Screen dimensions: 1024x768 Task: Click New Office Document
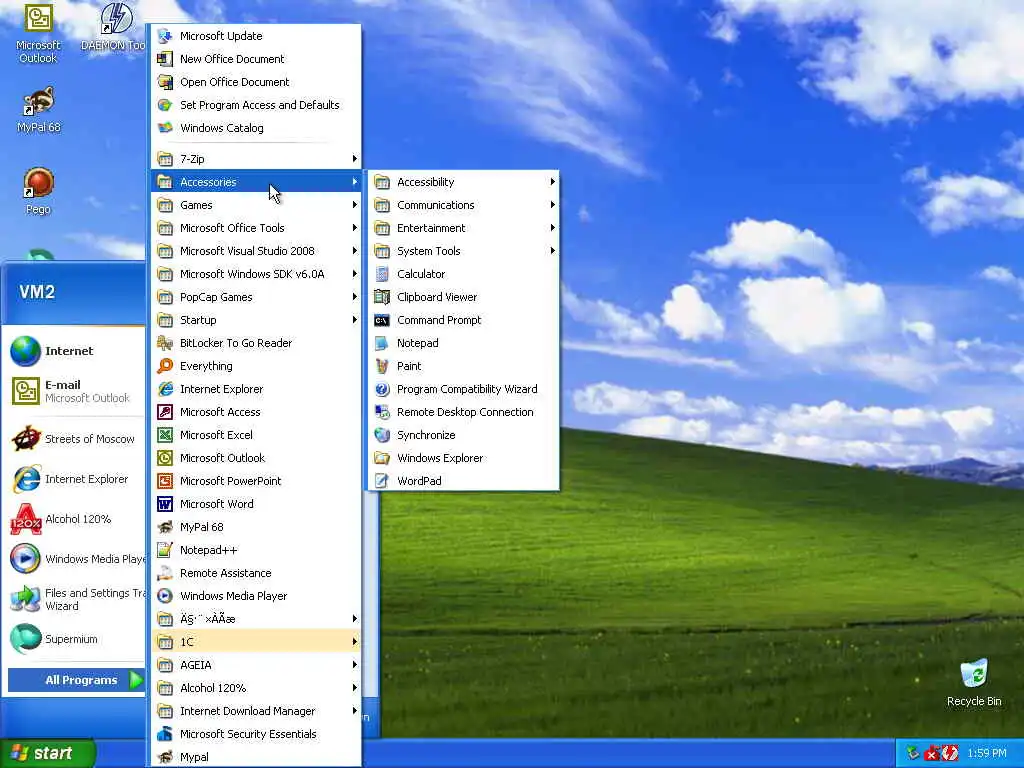coord(256,59)
